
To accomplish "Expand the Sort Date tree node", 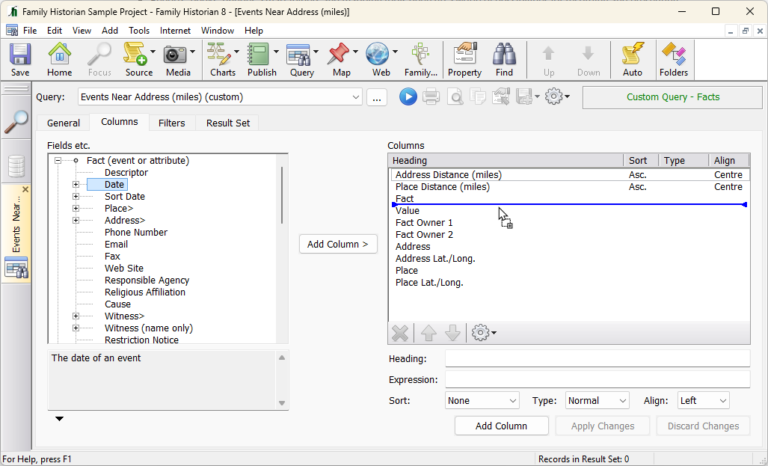I will [75, 196].
